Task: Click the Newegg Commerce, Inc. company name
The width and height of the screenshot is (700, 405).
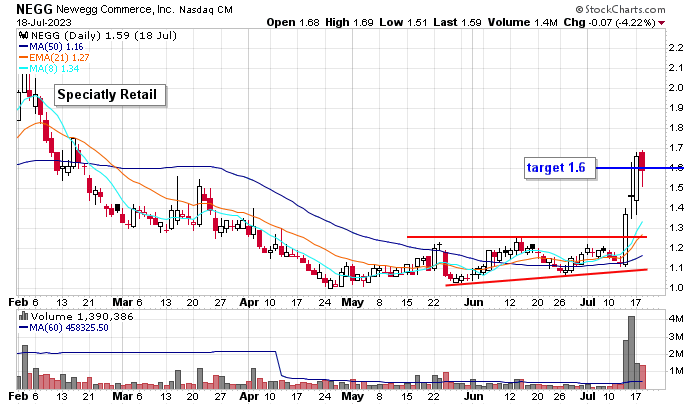Action: pyautogui.click(x=116, y=9)
